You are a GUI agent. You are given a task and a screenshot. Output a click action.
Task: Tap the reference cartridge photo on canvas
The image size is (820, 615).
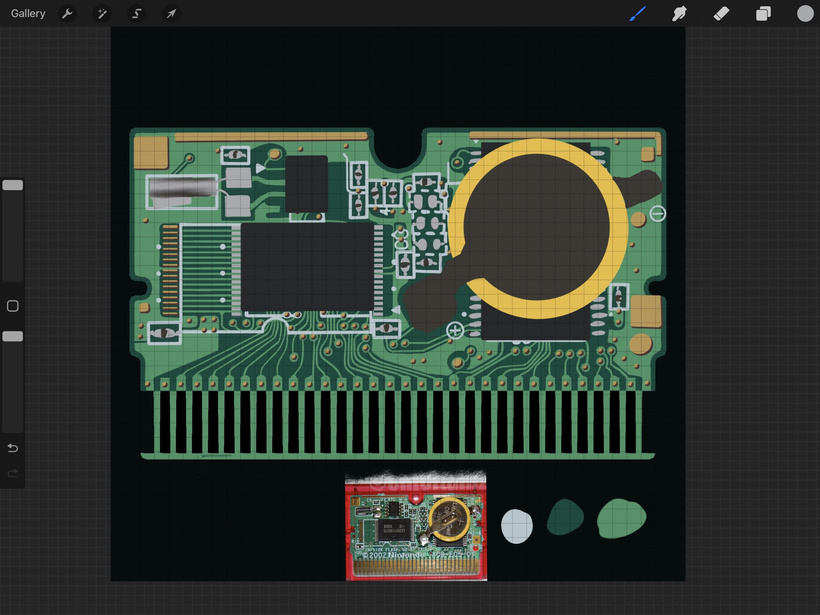coord(416,528)
